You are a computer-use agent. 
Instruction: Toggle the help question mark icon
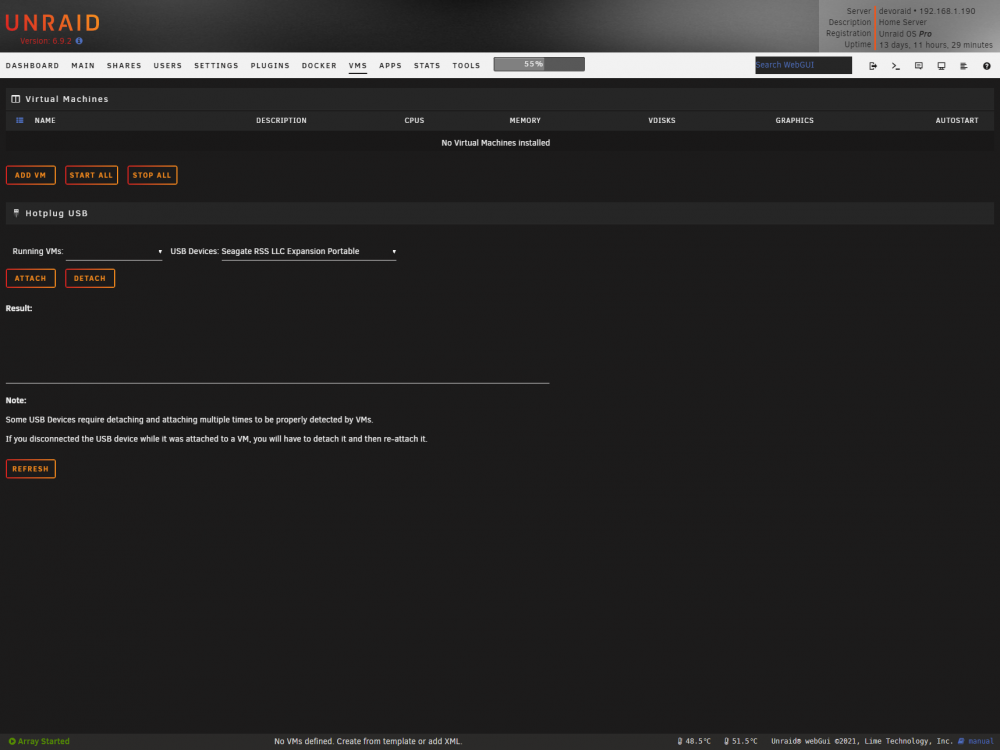pos(987,66)
